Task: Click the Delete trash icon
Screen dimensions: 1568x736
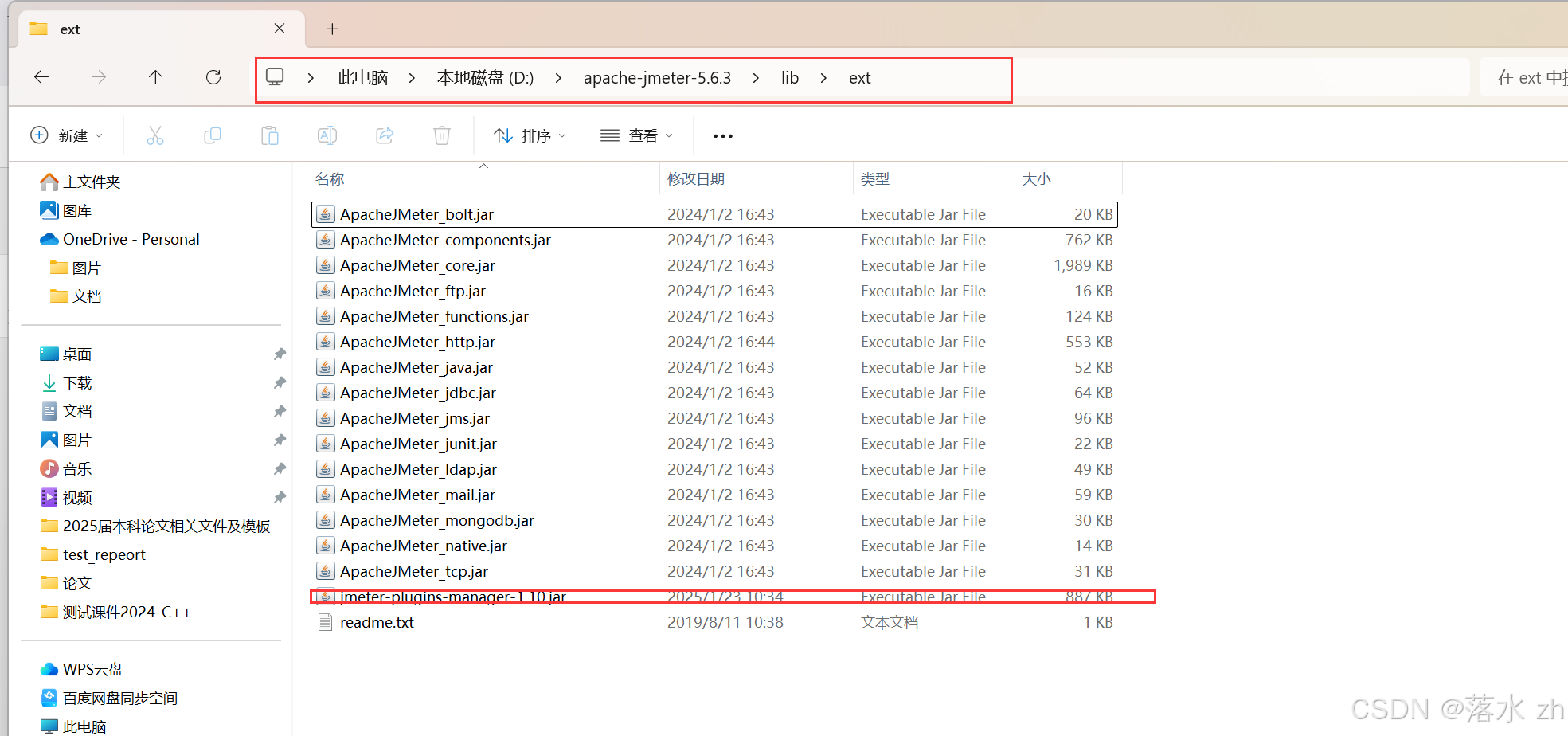Action: click(x=442, y=135)
